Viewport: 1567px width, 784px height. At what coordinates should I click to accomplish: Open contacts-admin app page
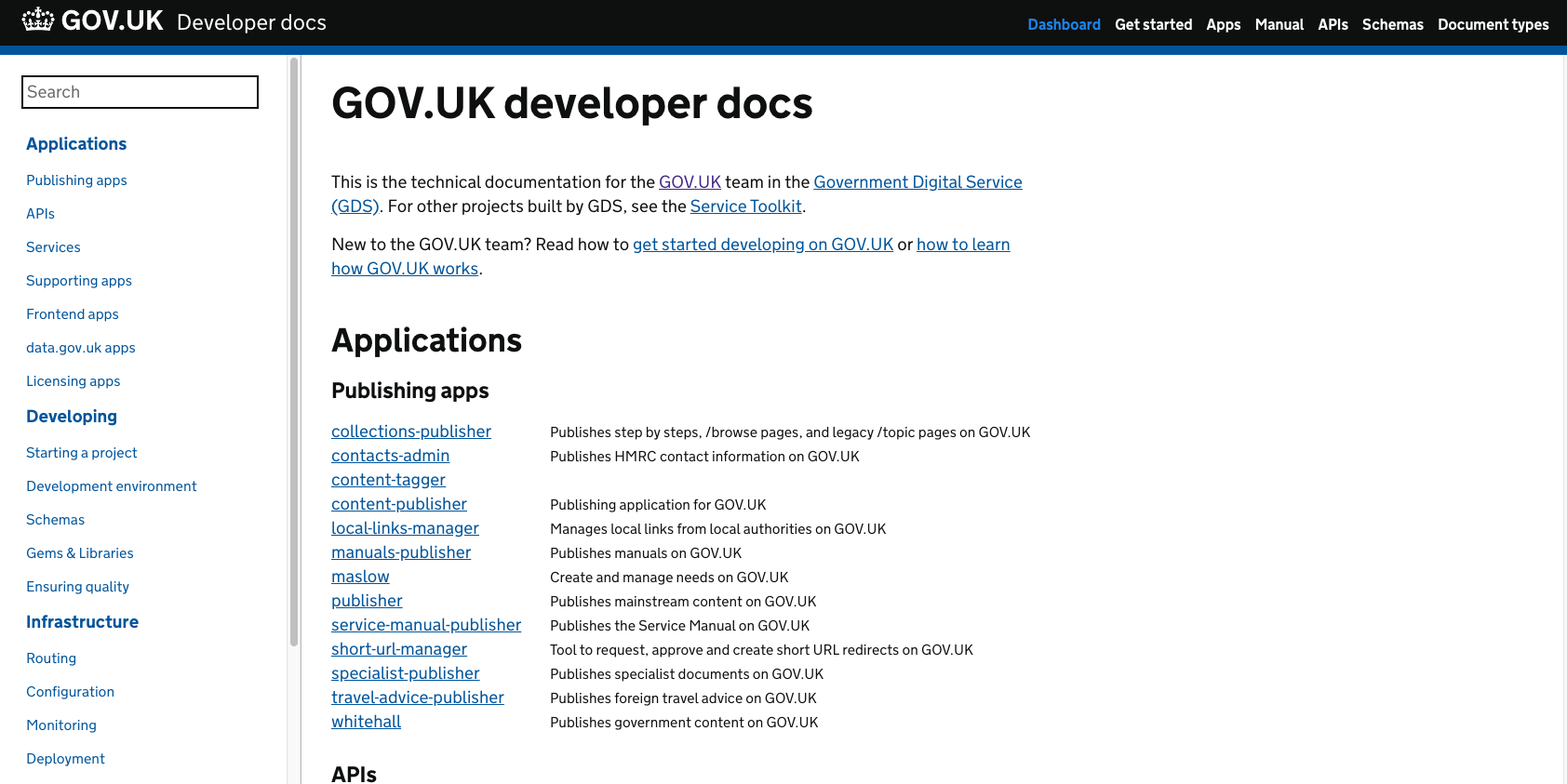pyautogui.click(x=390, y=456)
